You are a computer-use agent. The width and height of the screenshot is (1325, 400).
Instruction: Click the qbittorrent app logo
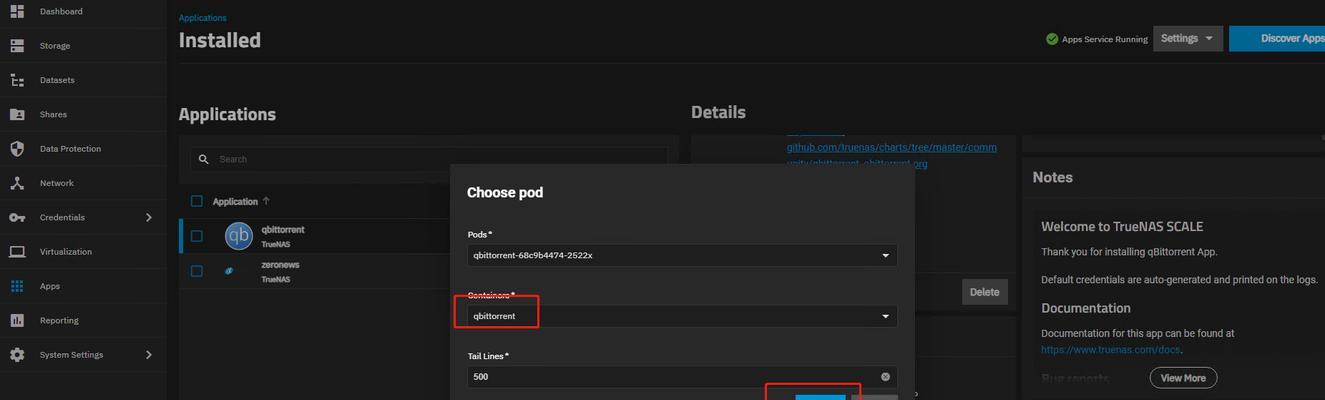[238, 236]
